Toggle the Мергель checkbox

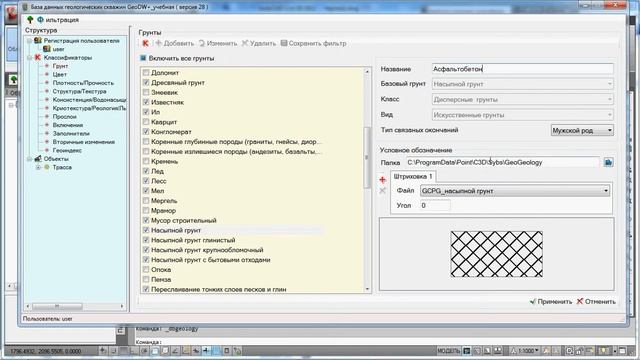point(146,200)
